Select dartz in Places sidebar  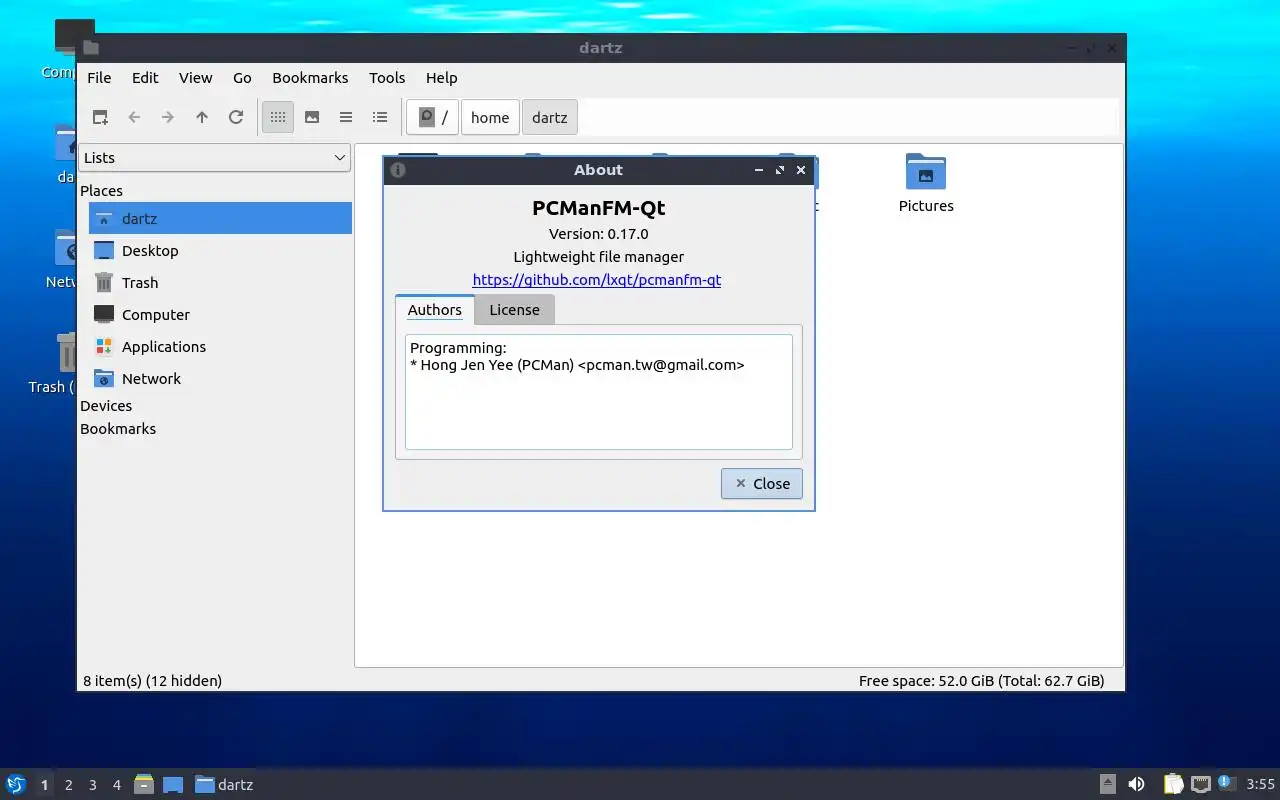(220, 218)
